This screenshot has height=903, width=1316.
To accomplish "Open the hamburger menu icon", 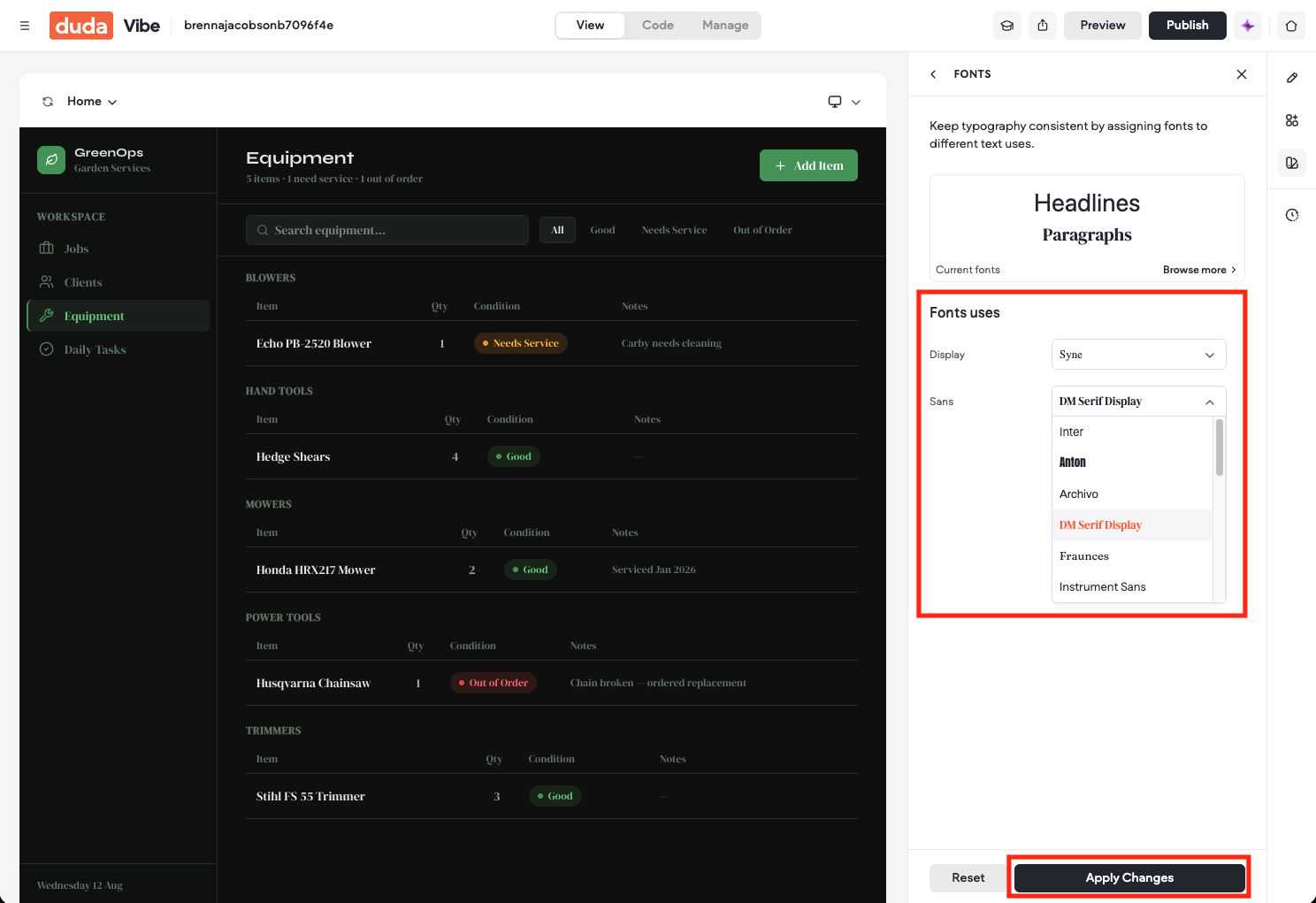I will (x=25, y=26).
